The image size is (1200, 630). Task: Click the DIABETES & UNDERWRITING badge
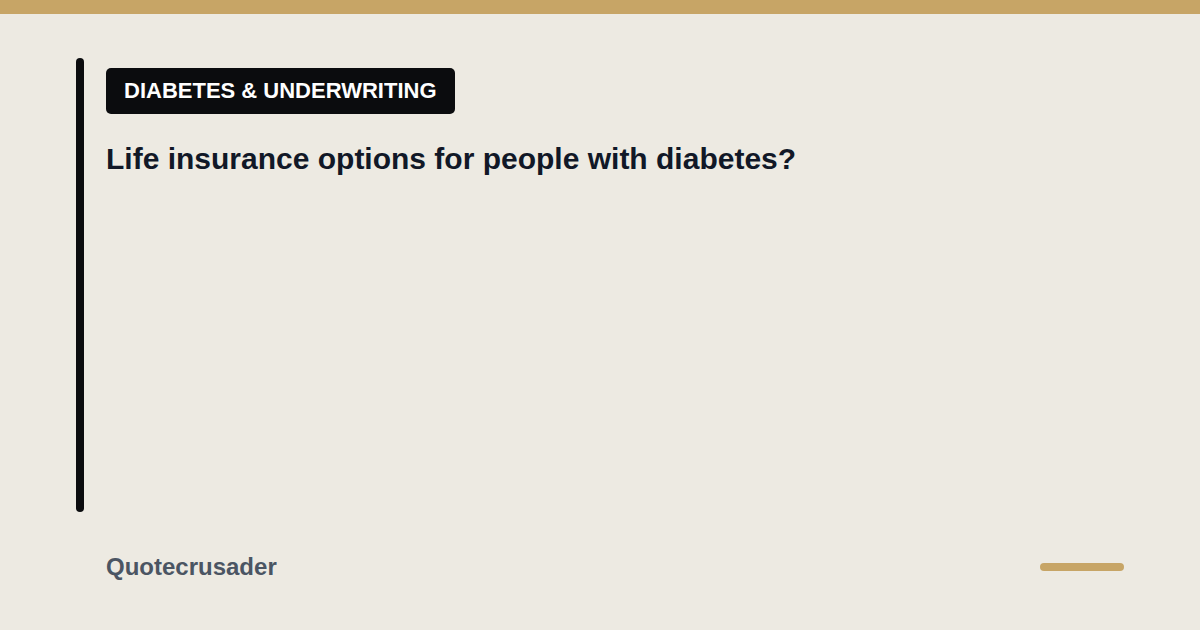click(280, 91)
